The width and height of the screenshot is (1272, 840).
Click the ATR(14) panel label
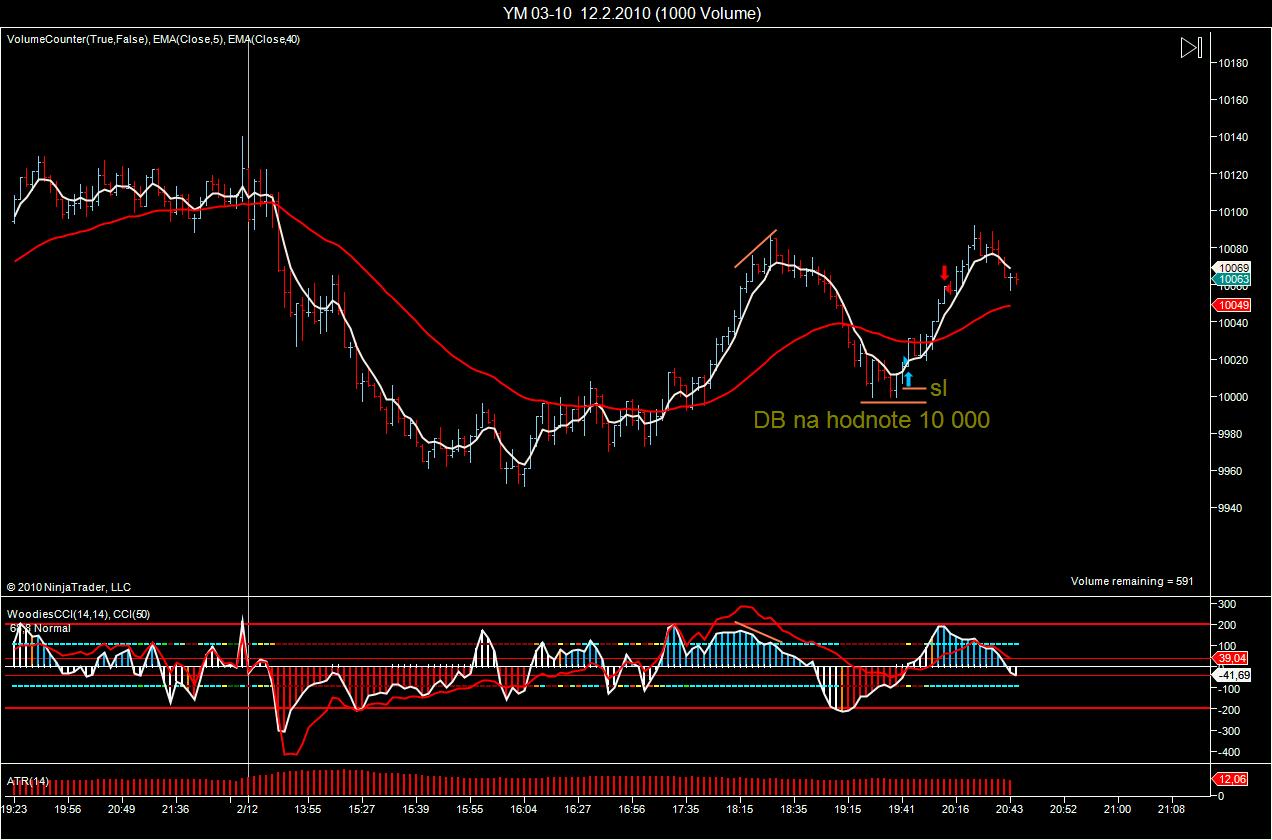[28, 781]
